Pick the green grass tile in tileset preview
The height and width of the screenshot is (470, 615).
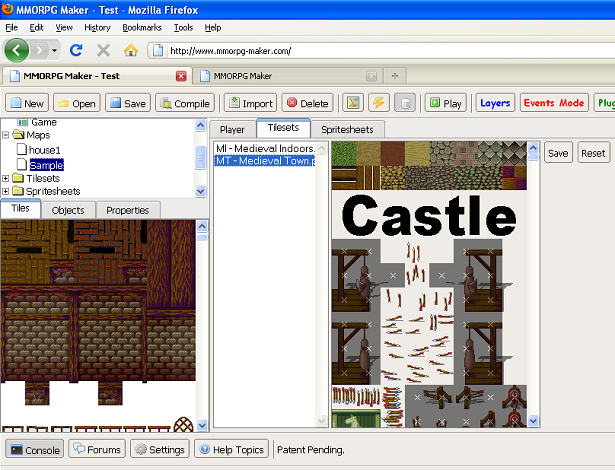pos(344,154)
